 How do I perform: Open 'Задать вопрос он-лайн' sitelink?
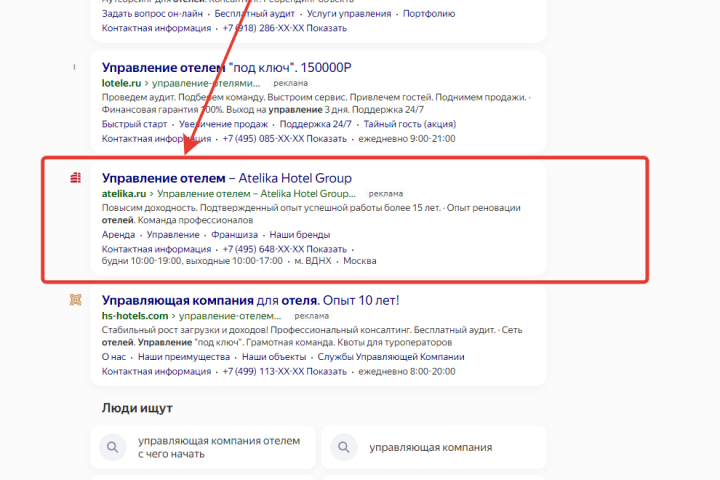click(152, 14)
